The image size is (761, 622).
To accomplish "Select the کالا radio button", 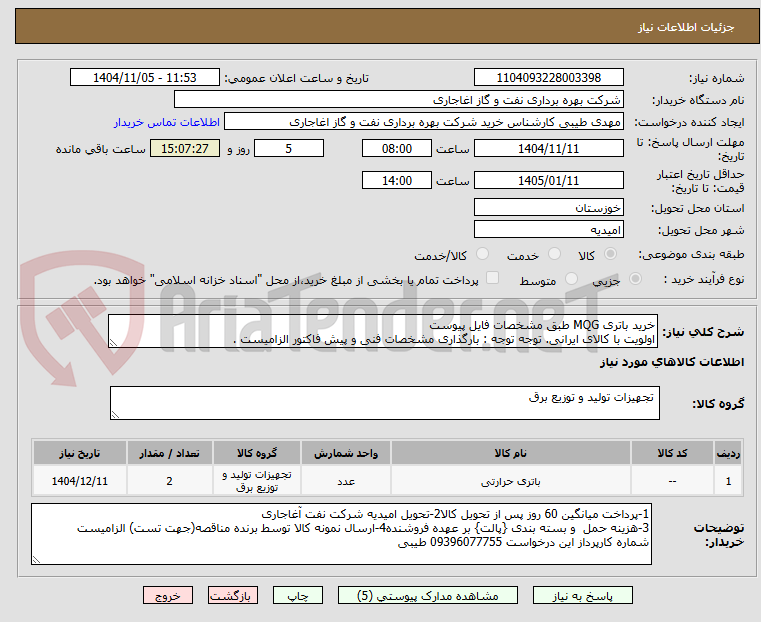I will (x=611, y=254).
